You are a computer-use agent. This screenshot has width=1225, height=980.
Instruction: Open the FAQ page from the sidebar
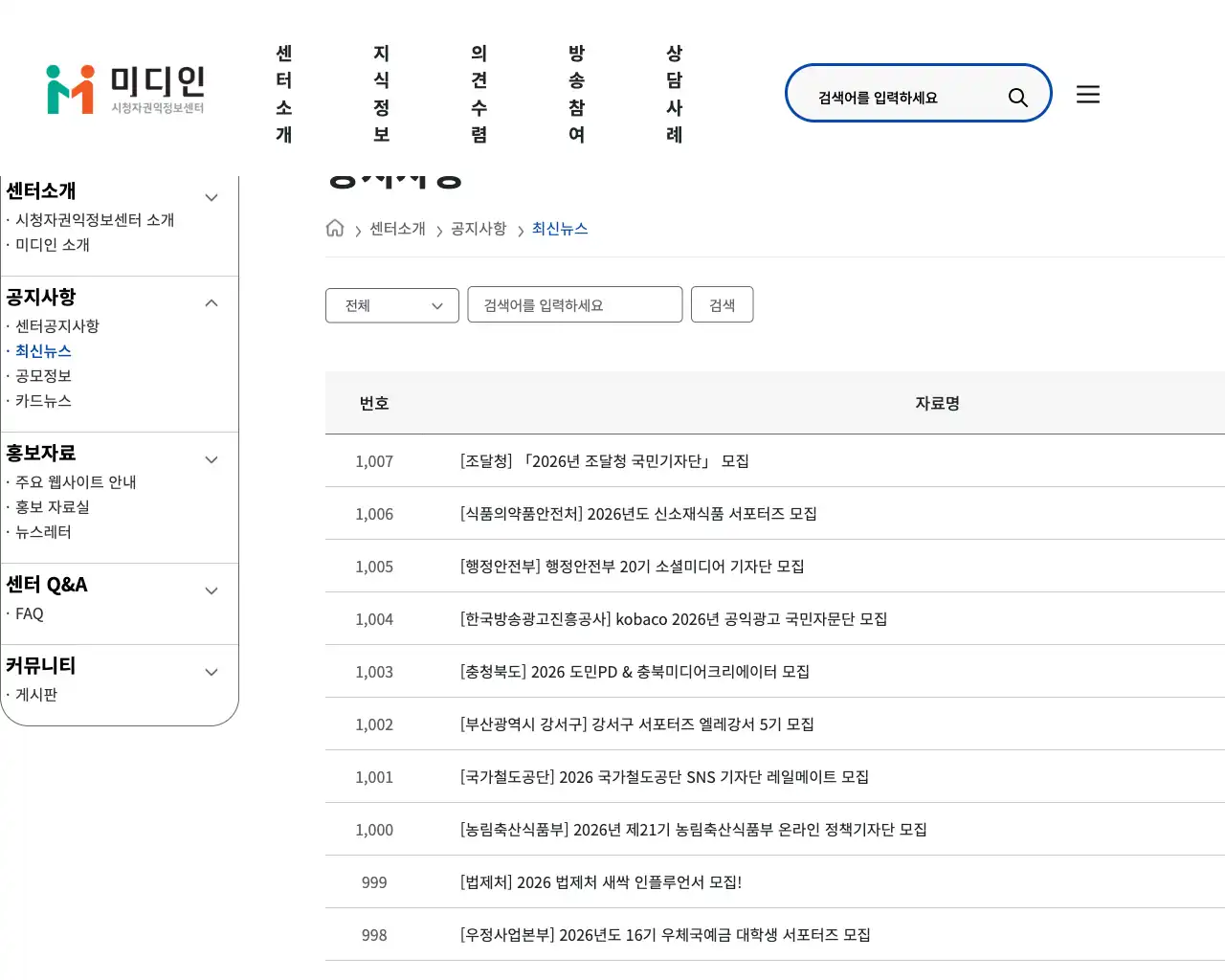click(x=29, y=613)
